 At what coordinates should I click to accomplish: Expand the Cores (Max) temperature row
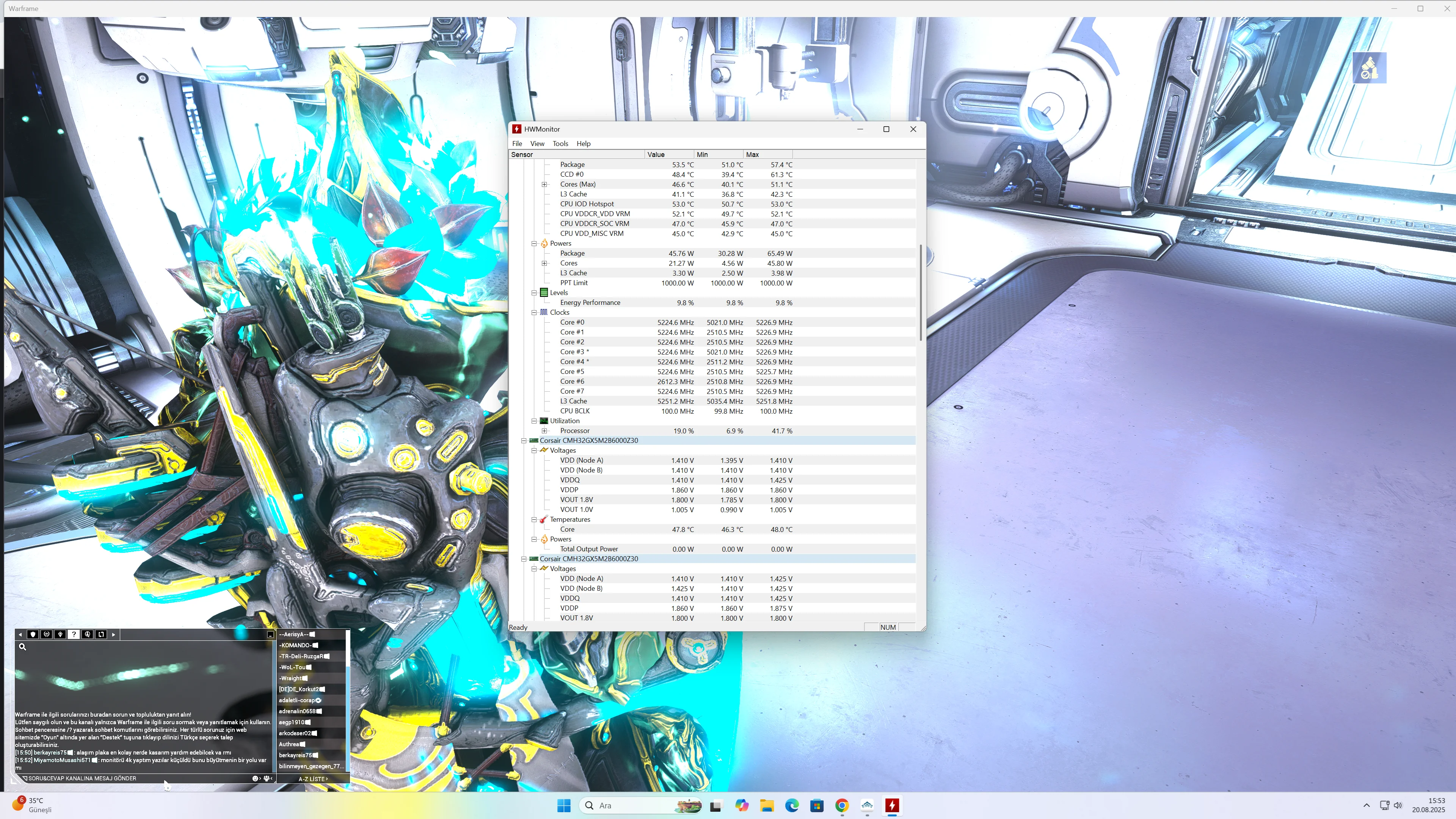click(x=544, y=184)
